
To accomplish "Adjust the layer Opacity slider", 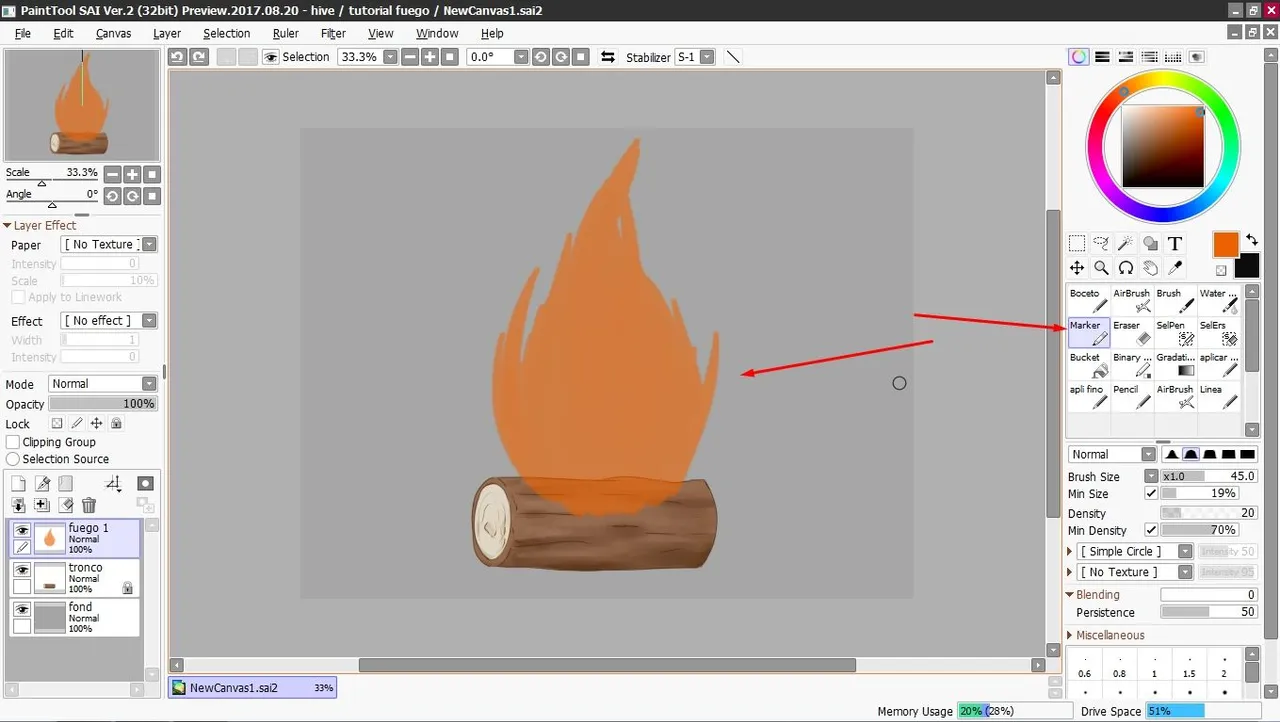I will (103, 404).
